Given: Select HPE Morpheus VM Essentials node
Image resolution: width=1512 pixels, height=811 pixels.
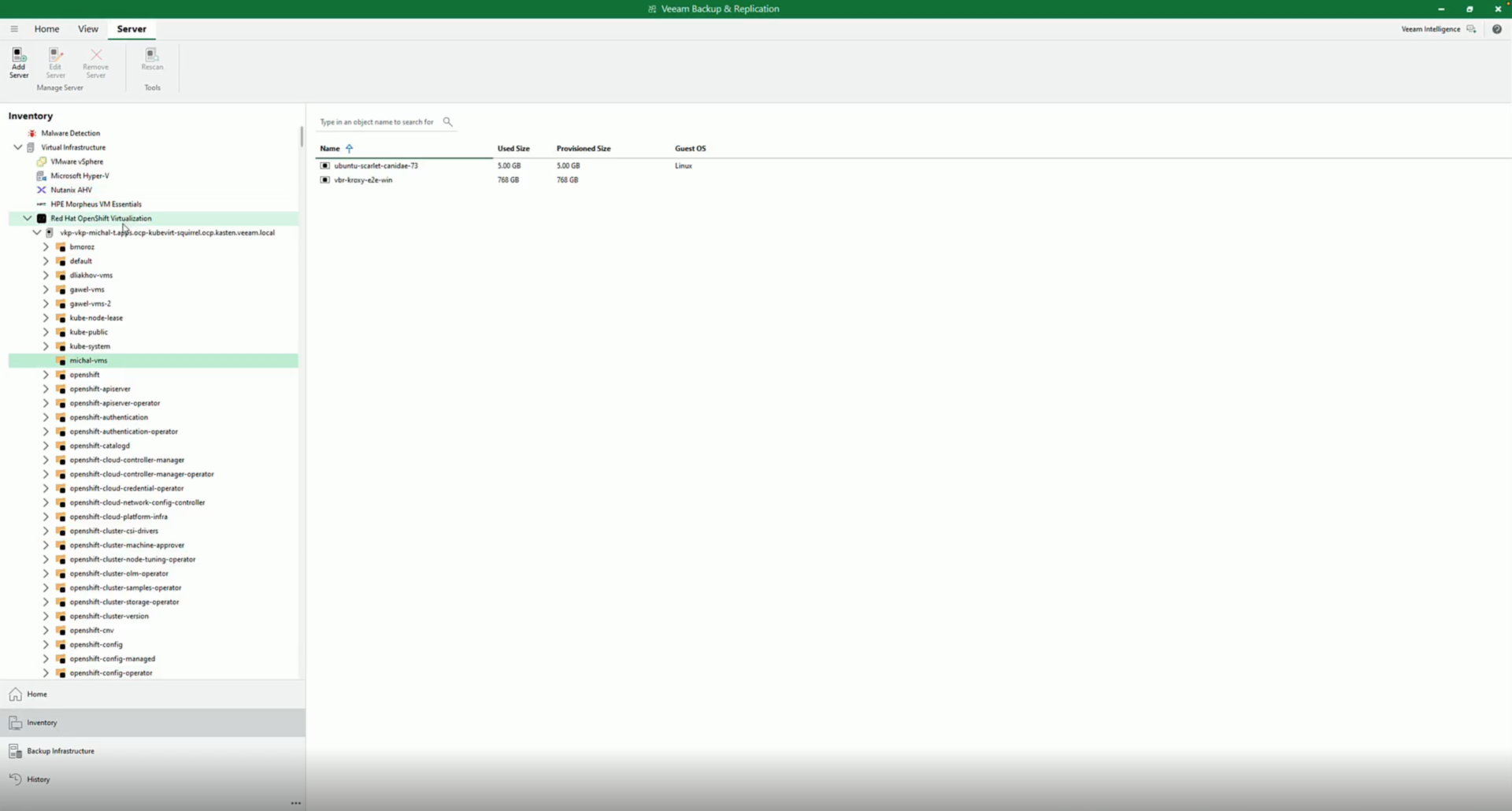Looking at the screenshot, I should click(x=95, y=204).
